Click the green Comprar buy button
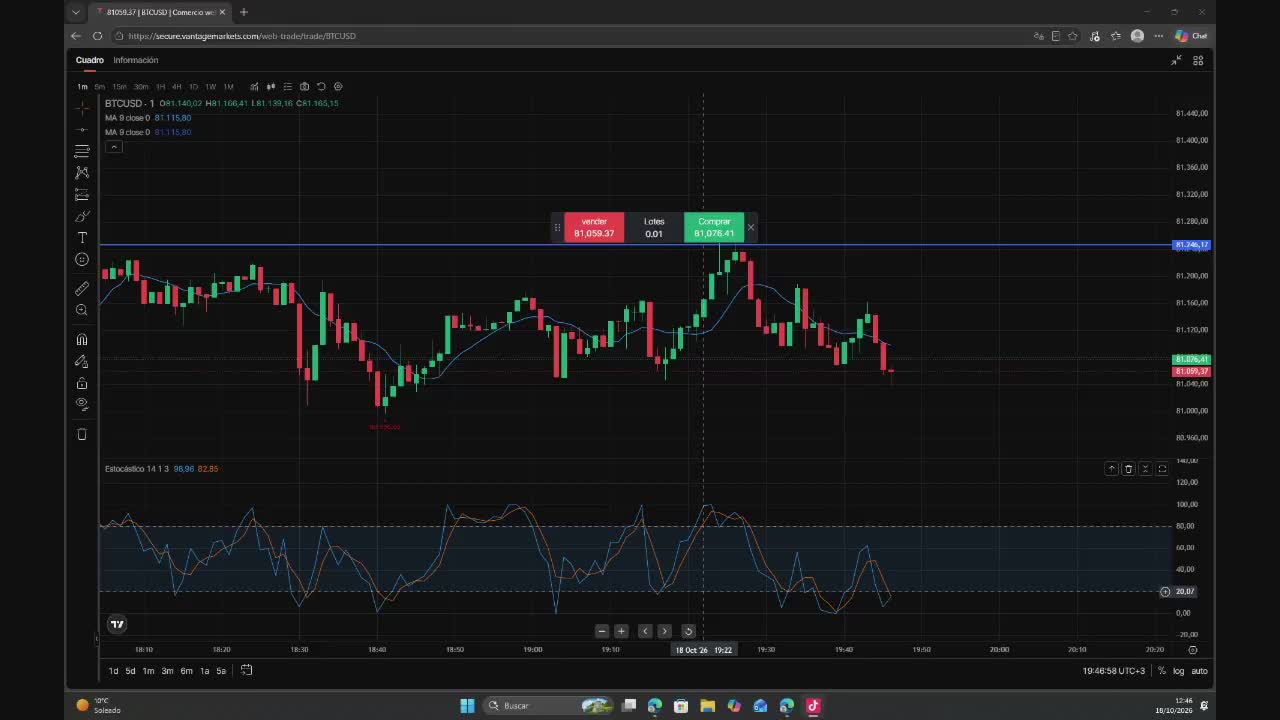1280x720 pixels. (x=714, y=227)
